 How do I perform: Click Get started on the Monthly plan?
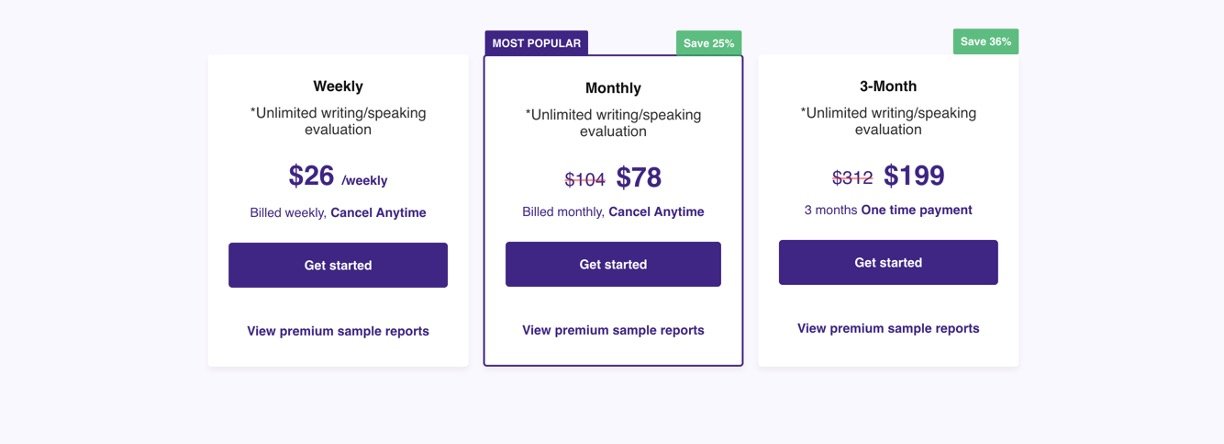pos(613,264)
